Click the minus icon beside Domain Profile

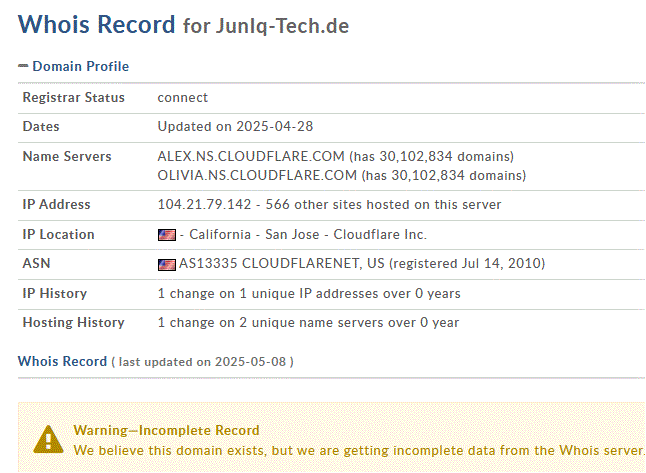pyautogui.click(x=23, y=66)
